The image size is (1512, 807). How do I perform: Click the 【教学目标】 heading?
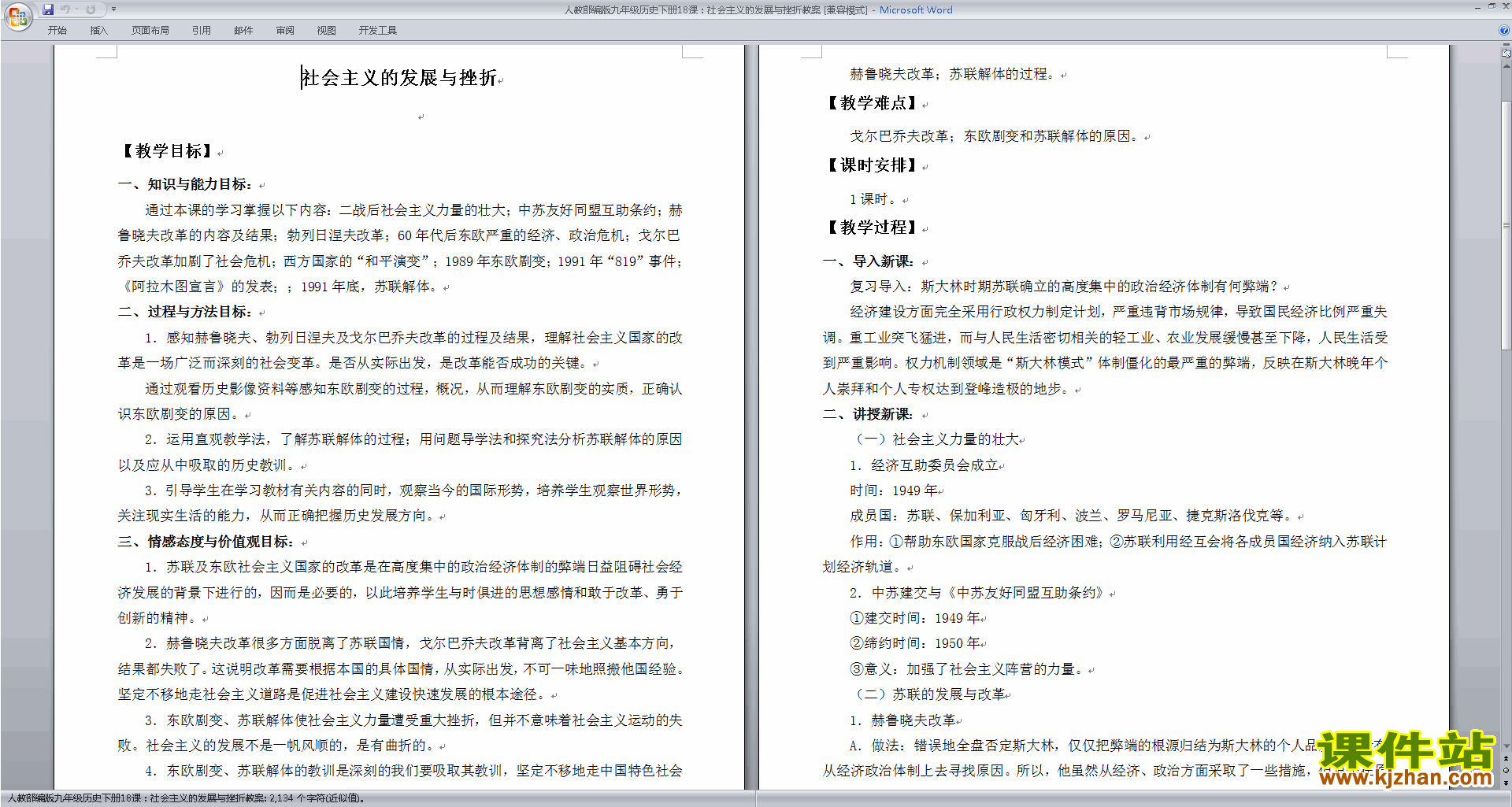[x=167, y=151]
